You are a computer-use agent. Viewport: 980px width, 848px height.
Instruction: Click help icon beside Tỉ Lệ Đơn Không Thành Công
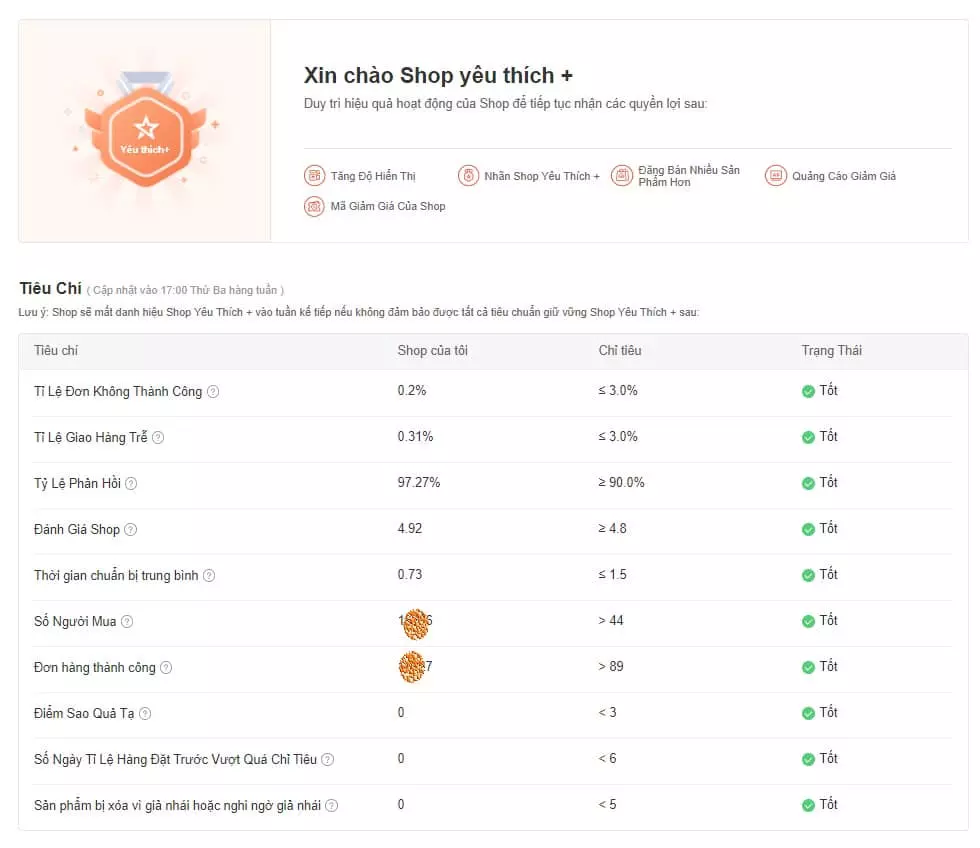click(x=213, y=392)
